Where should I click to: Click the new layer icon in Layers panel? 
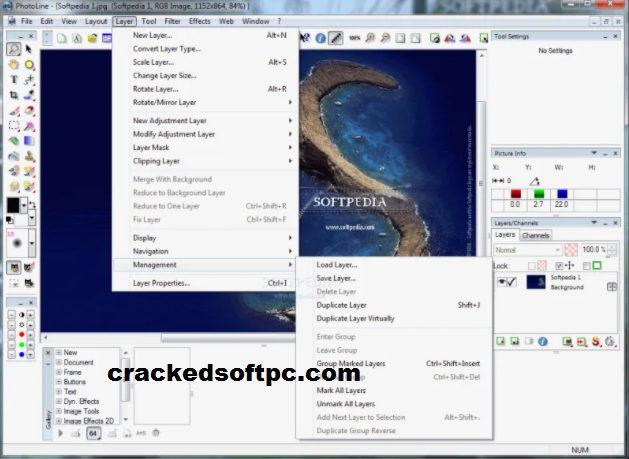pyautogui.click(x=501, y=341)
